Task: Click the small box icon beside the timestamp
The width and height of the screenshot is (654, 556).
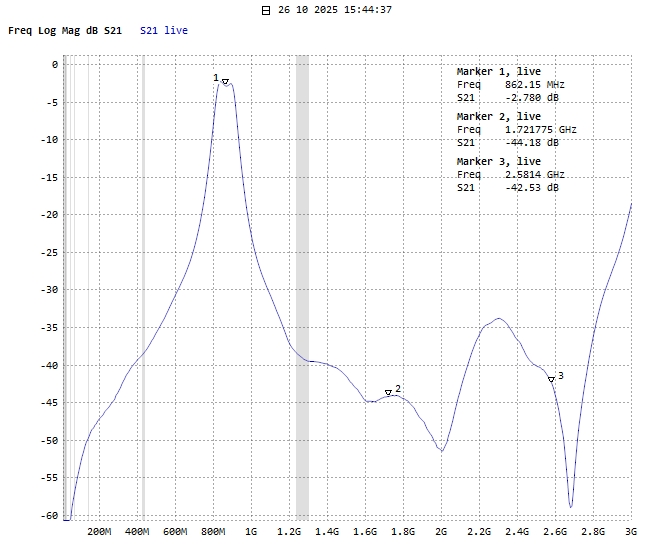Action: (265, 10)
